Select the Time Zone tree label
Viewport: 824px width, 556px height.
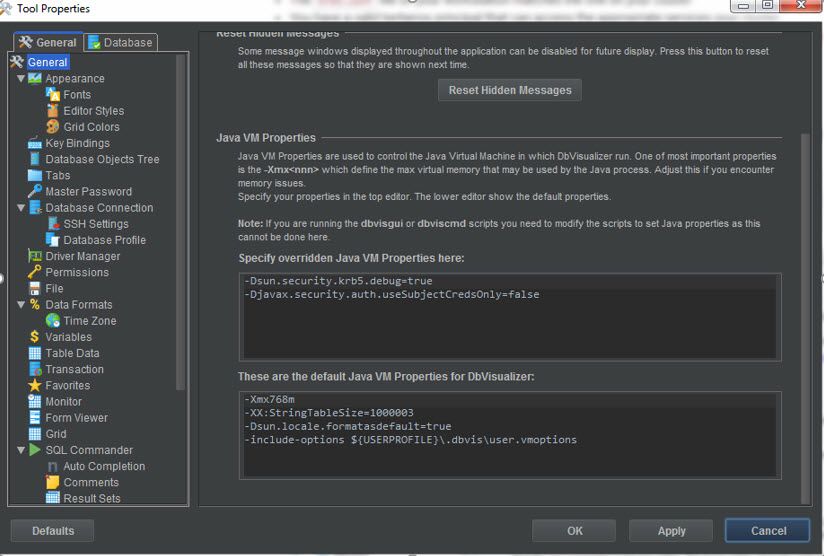pyautogui.click(x=90, y=321)
